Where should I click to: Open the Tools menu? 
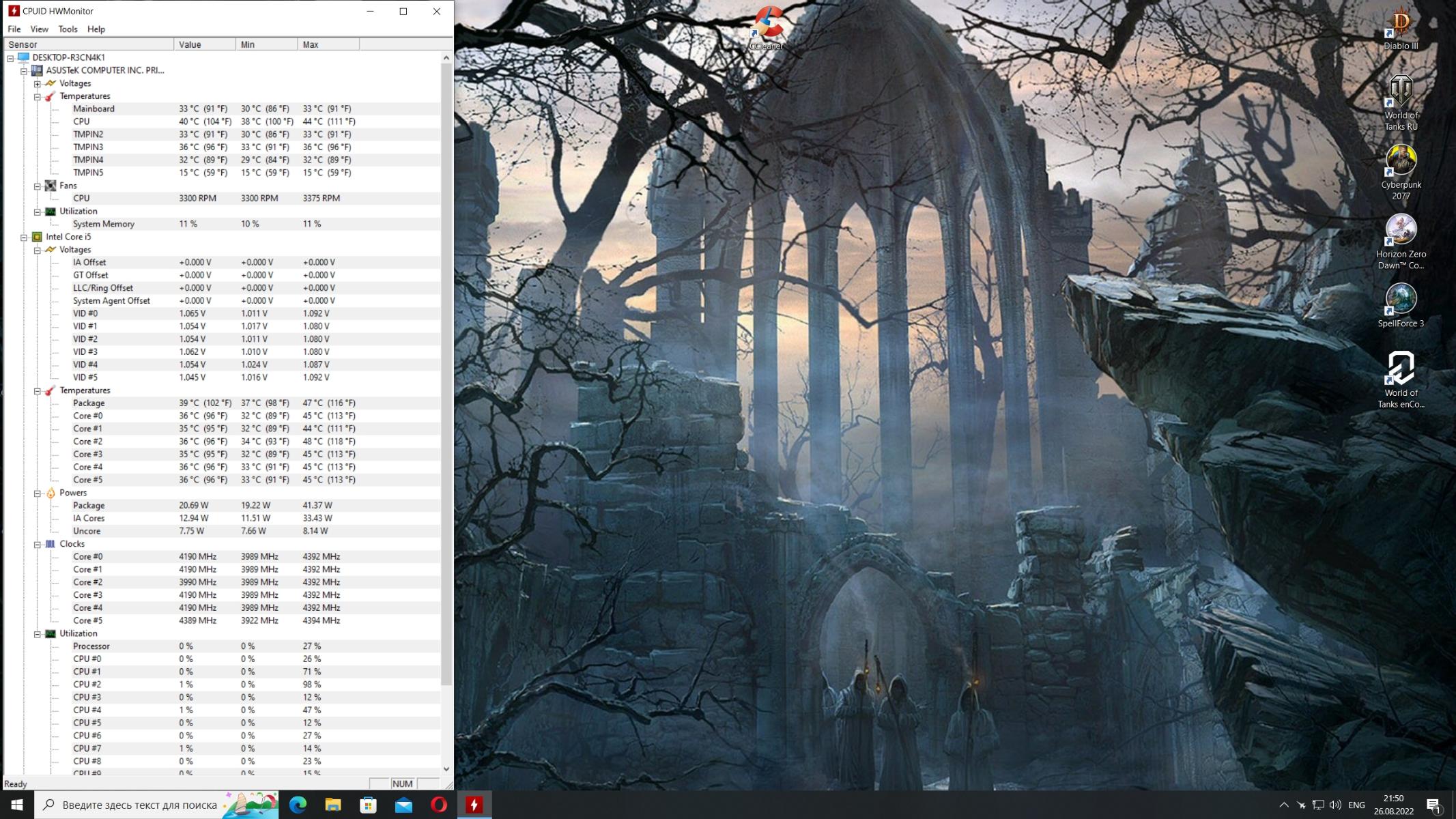pos(68,29)
